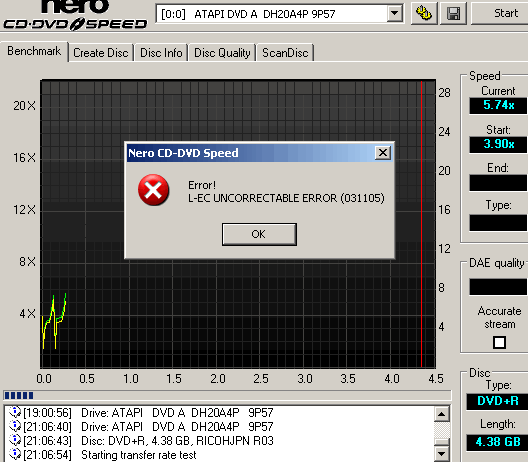Viewport: 528px width, 462px height.
Task: Click the disc length value 4.38 GB
Action: click(497, 442)
